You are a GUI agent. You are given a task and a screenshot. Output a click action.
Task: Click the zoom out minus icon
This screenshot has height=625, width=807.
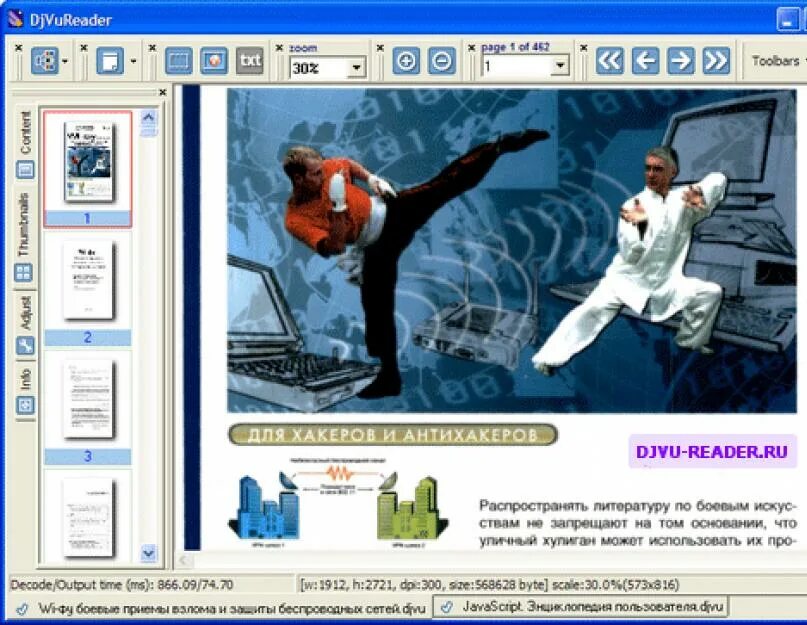442,61
